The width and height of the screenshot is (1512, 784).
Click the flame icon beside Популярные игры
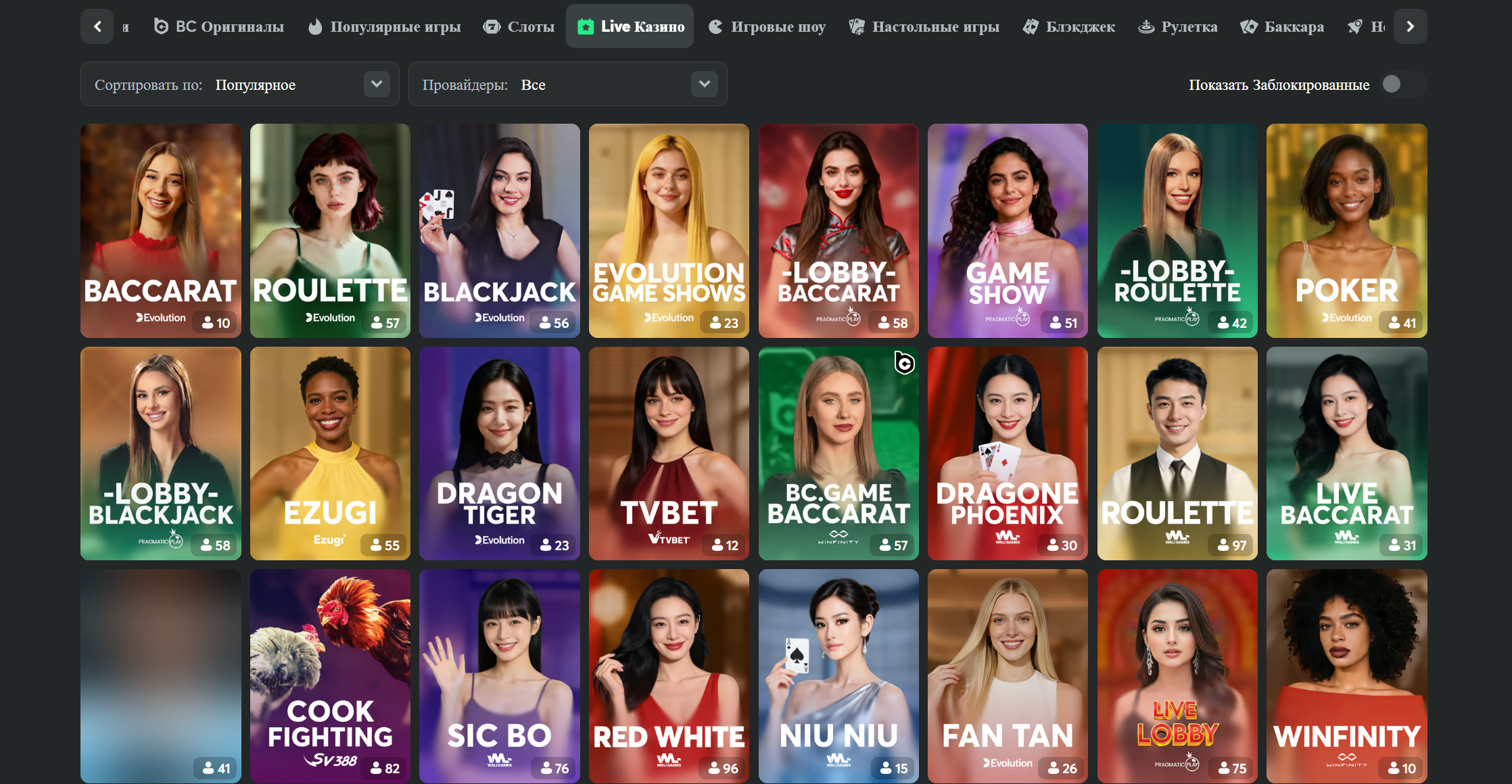coord(315,26)
